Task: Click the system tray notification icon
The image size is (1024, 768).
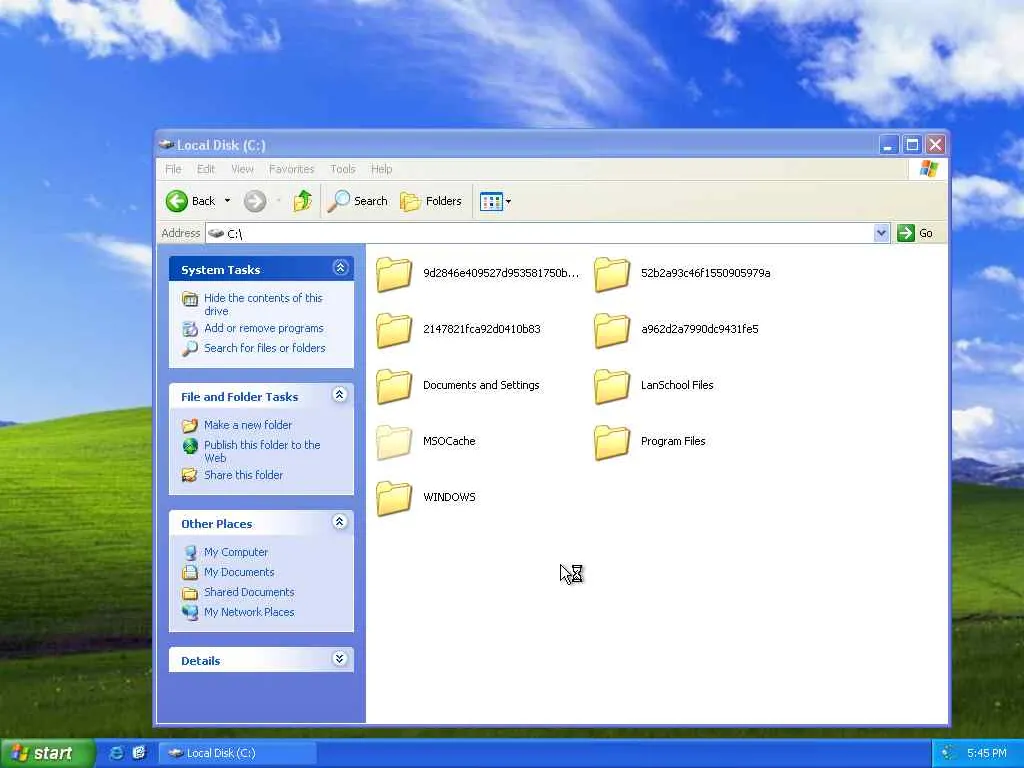Action: pyautogui.click(x=947, y=754)
